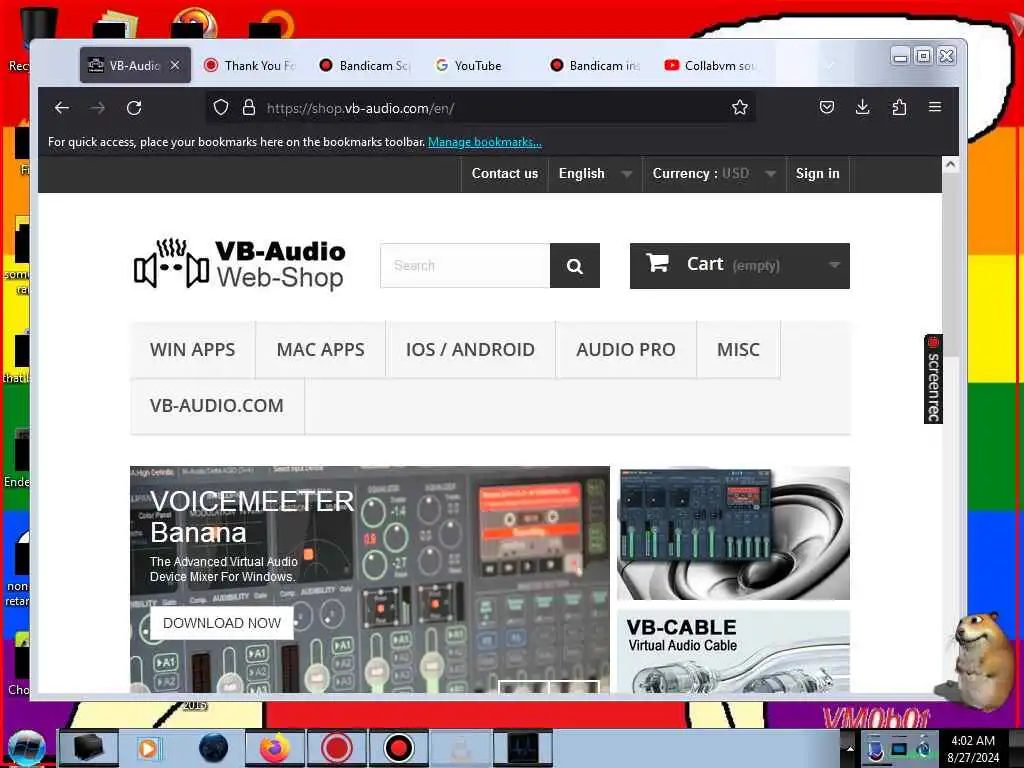
Task: Open the dark waveform monitor taskbar icon
Action: [x=522, y=748]
